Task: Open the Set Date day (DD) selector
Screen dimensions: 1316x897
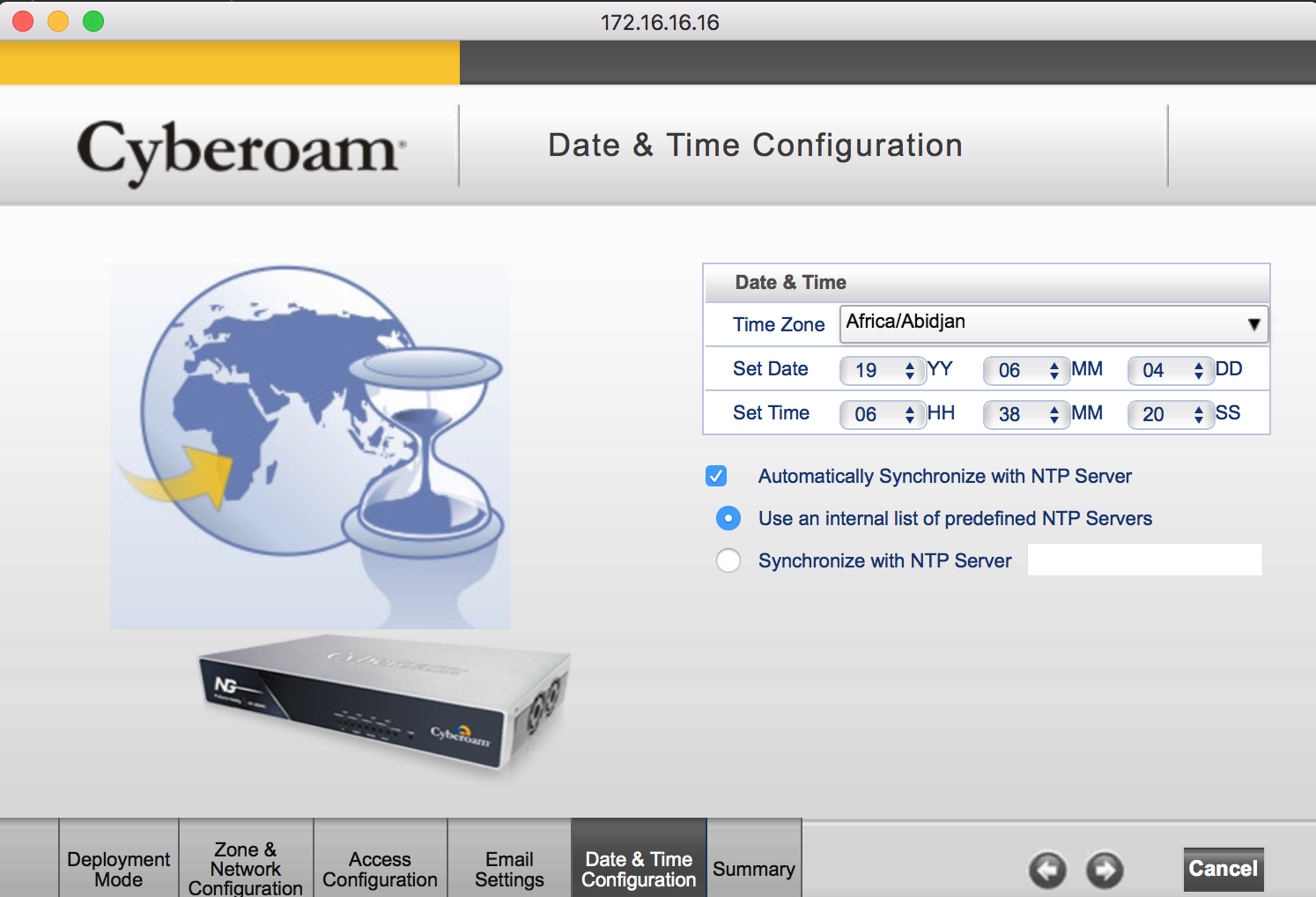Action: [x=1171, y=370]
